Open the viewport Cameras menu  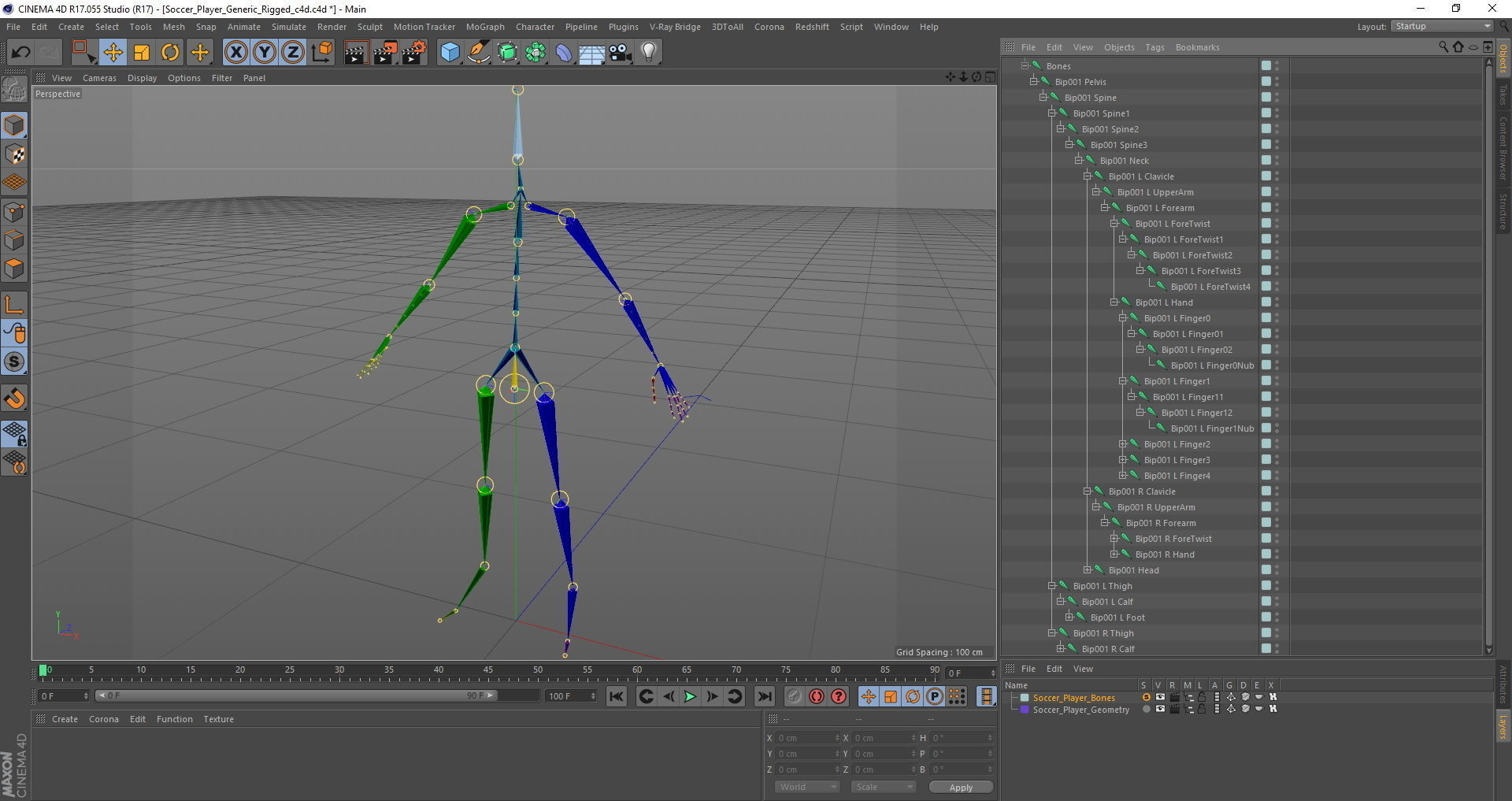99,78
